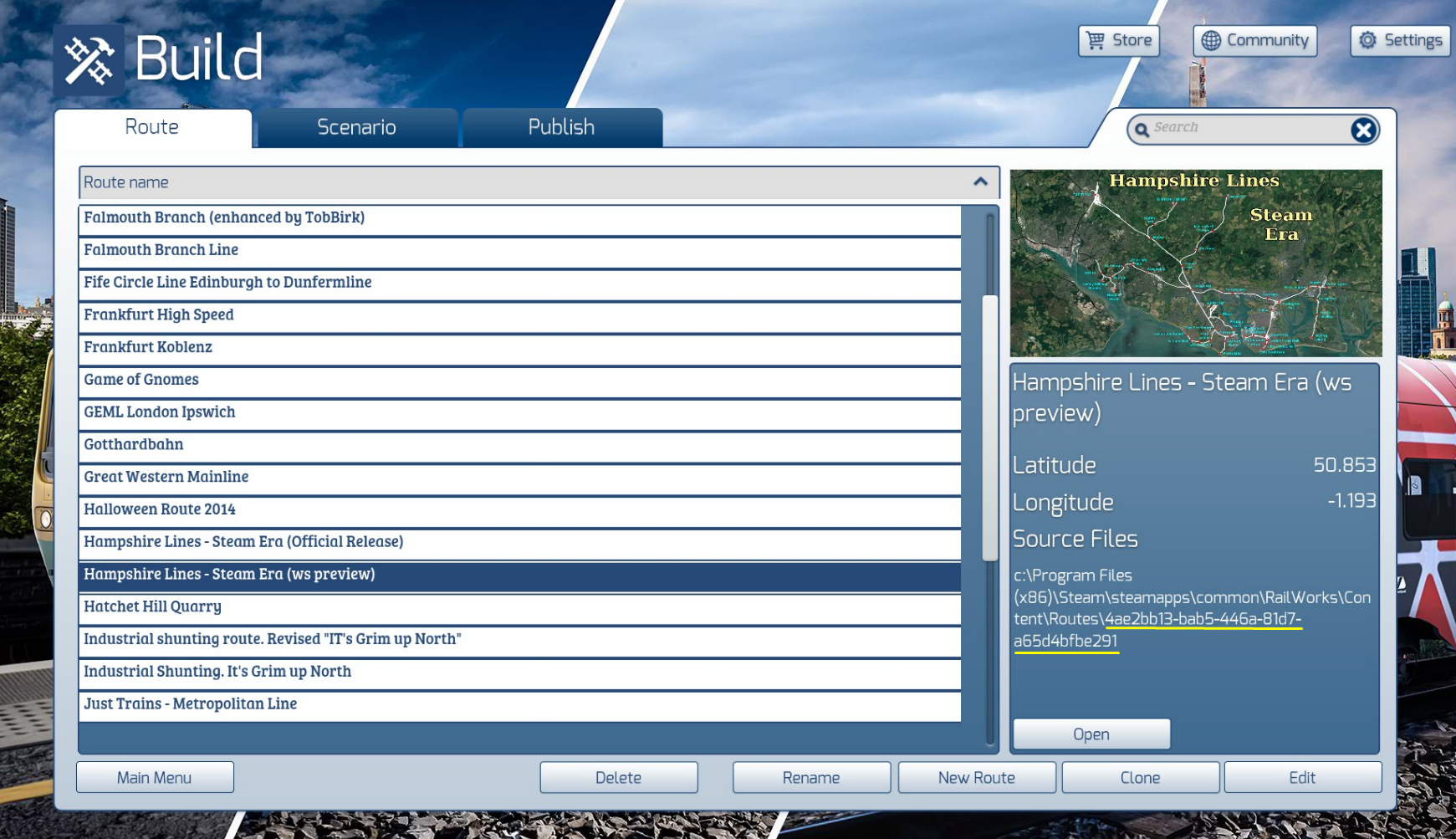Click the Rename button

pyautogui.click(x=811, y=777)
